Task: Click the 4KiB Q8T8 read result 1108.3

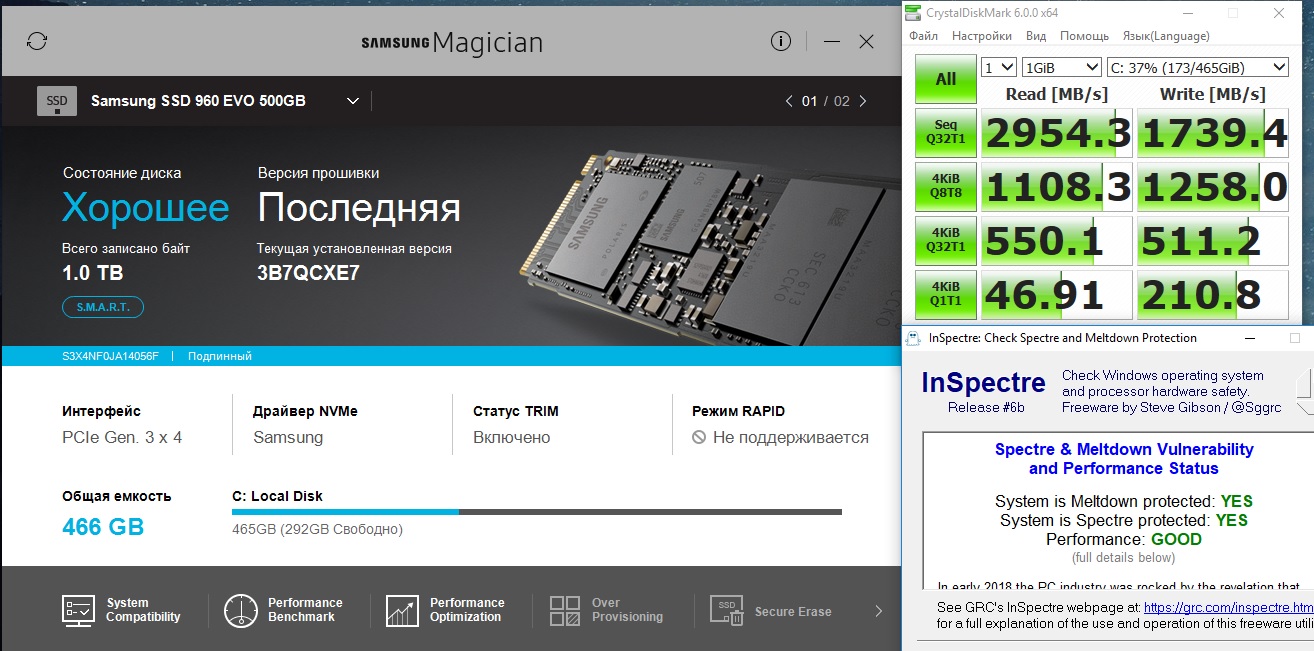Action: 1057,187
